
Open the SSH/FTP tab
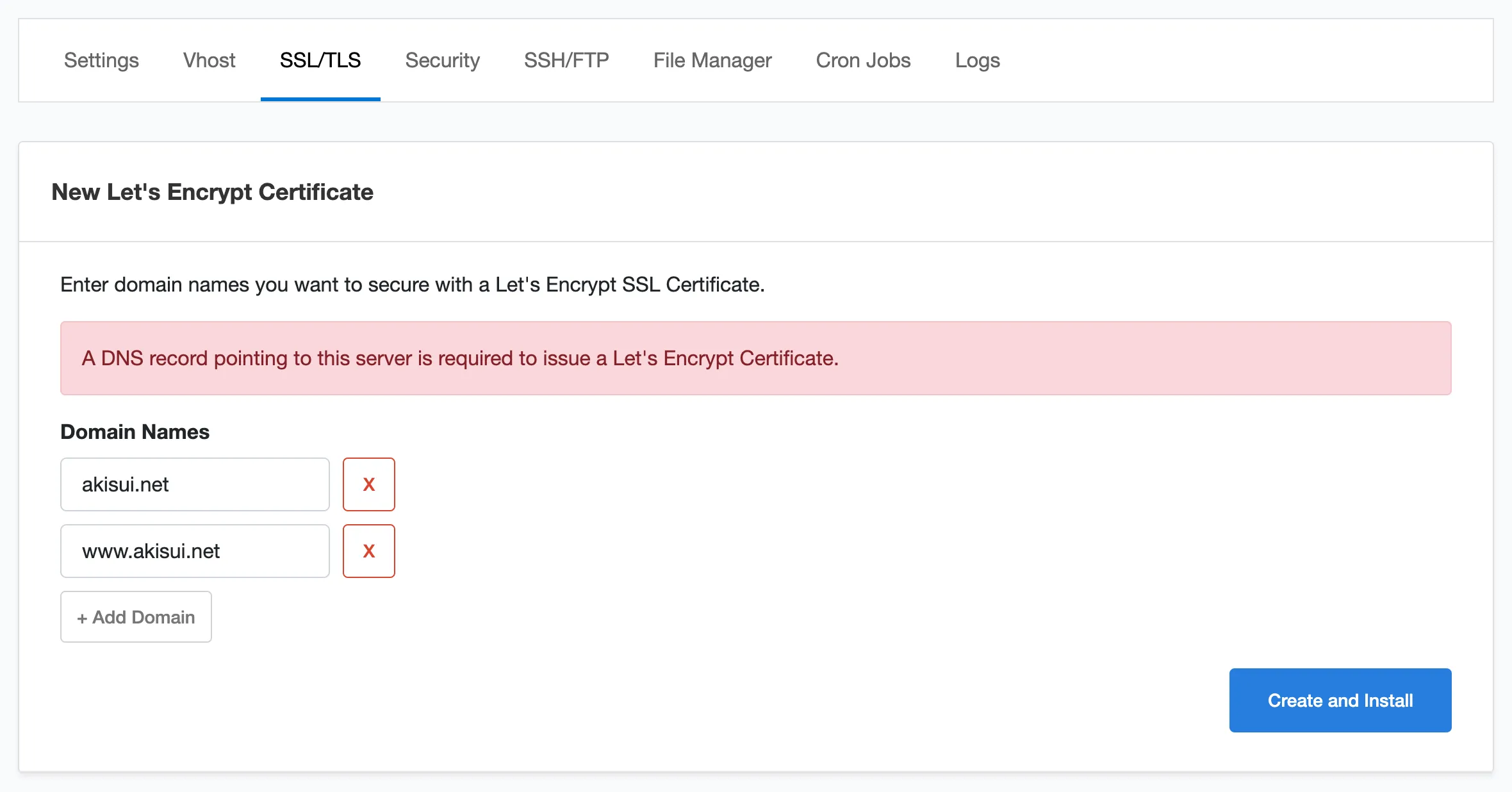point(566,60)
